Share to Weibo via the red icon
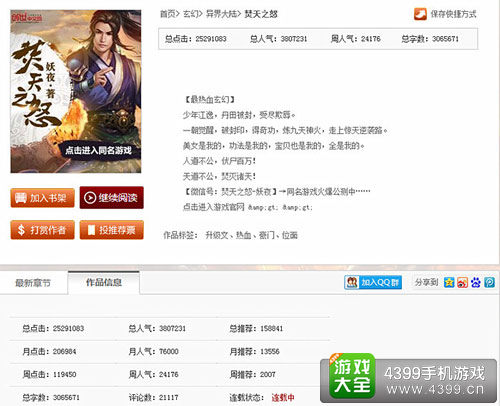Viewport: 500px width, 406px height. tap(462, 283)
